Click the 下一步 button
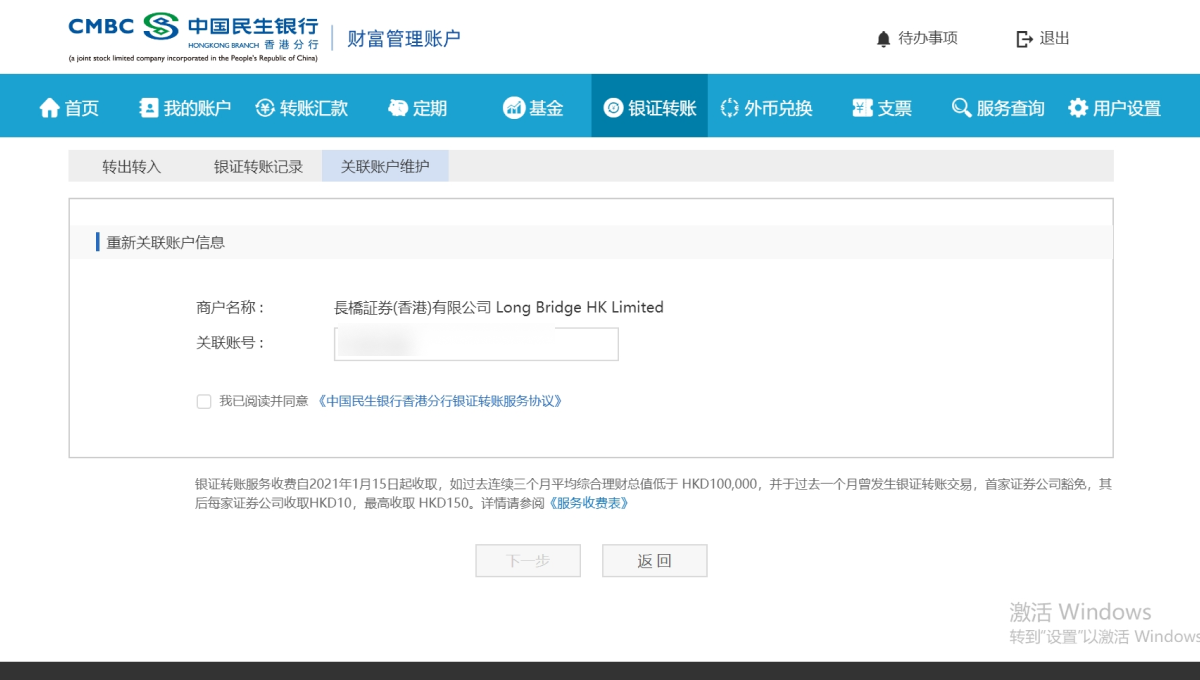Image resolution: width=1200 pixels, height=680 pixels. pyautogui.click(x=528, y=561)
